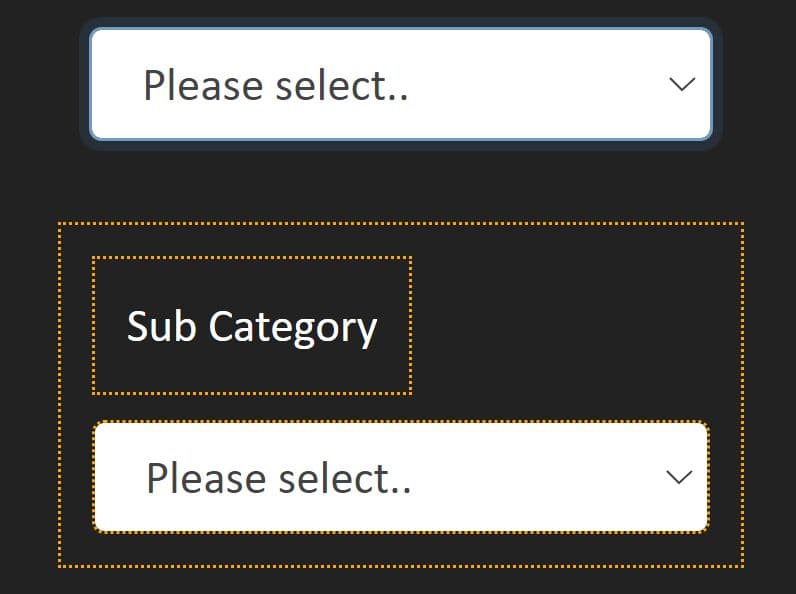
Task: Click the Sub Category dropdown chevron arrow
Action: pyautogui.click(x=679, y=477)
